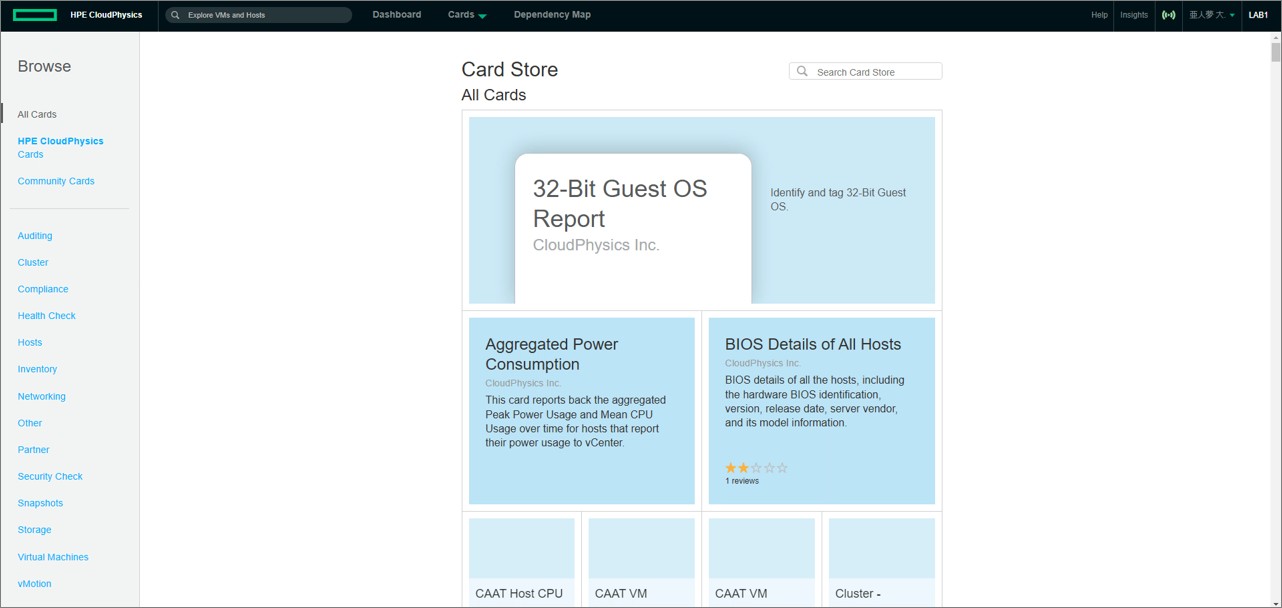Select Community Cards in the sidebar

coord(56,181)
